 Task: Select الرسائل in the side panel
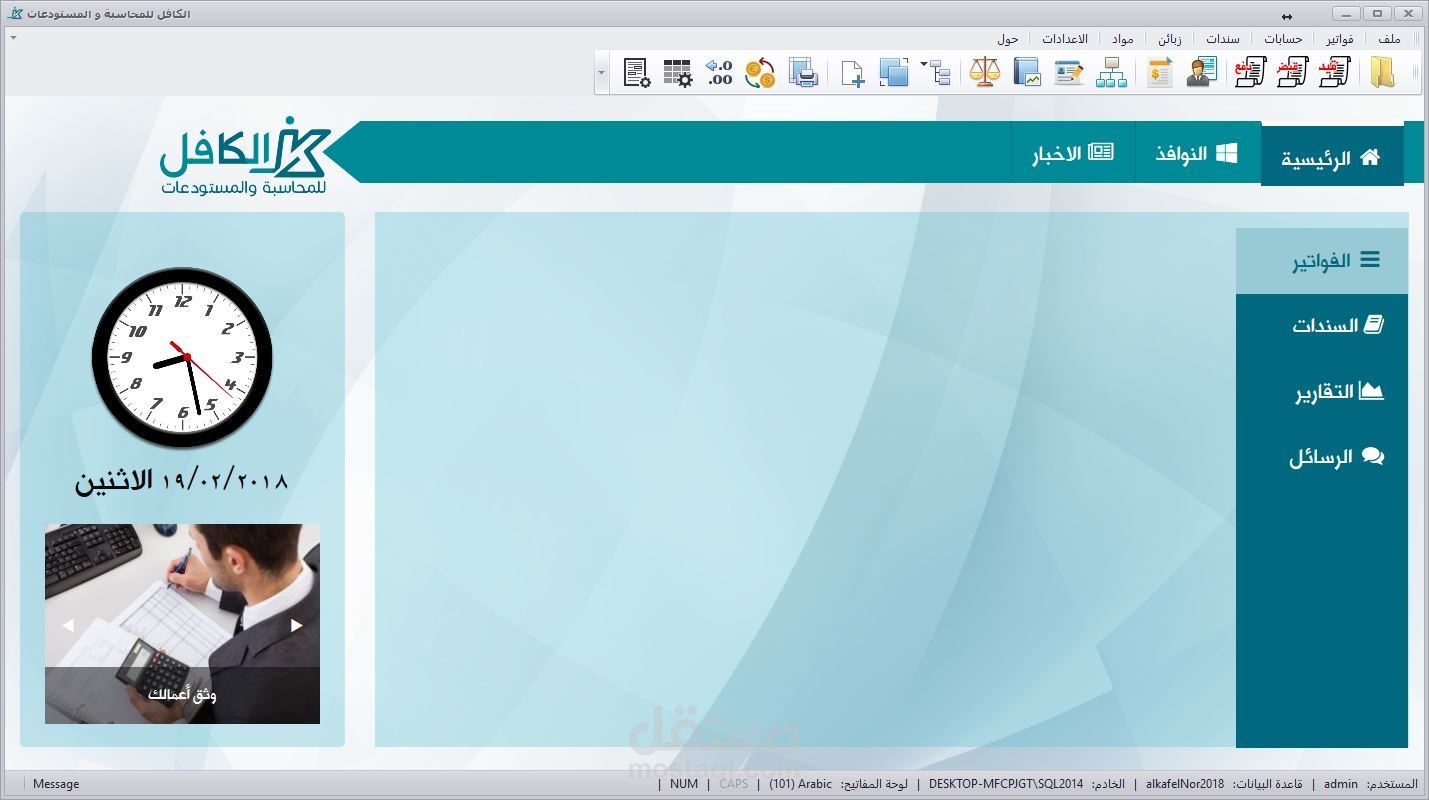point(1321,457)
